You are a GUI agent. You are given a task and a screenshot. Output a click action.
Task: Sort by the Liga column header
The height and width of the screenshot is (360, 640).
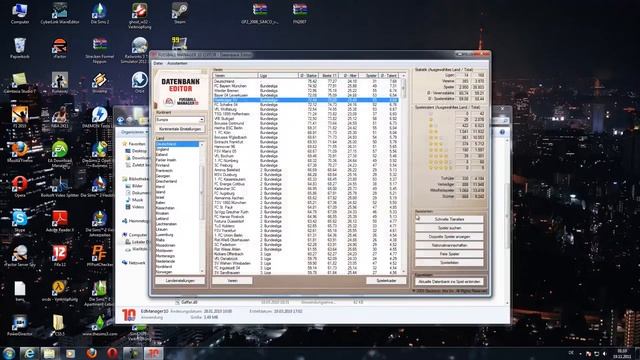(x=278, y=76)
